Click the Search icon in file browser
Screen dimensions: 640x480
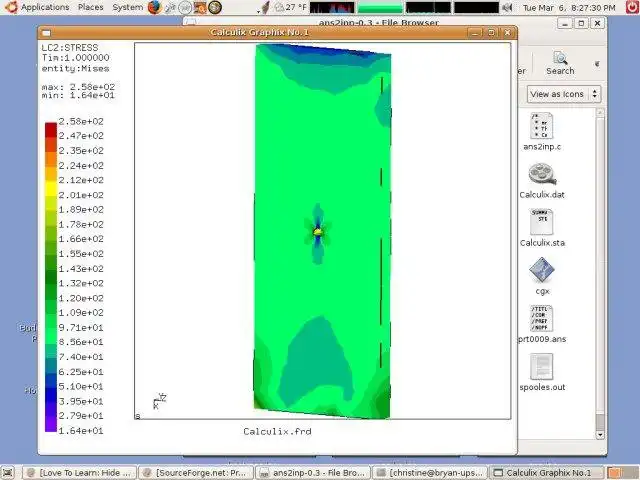pos(560,63)
